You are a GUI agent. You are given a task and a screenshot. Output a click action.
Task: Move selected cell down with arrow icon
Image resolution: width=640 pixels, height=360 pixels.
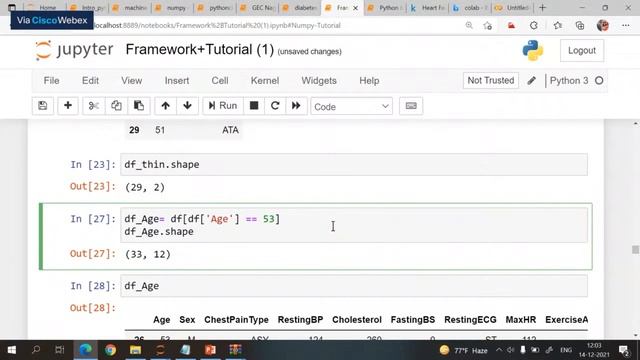coord(187,106)
